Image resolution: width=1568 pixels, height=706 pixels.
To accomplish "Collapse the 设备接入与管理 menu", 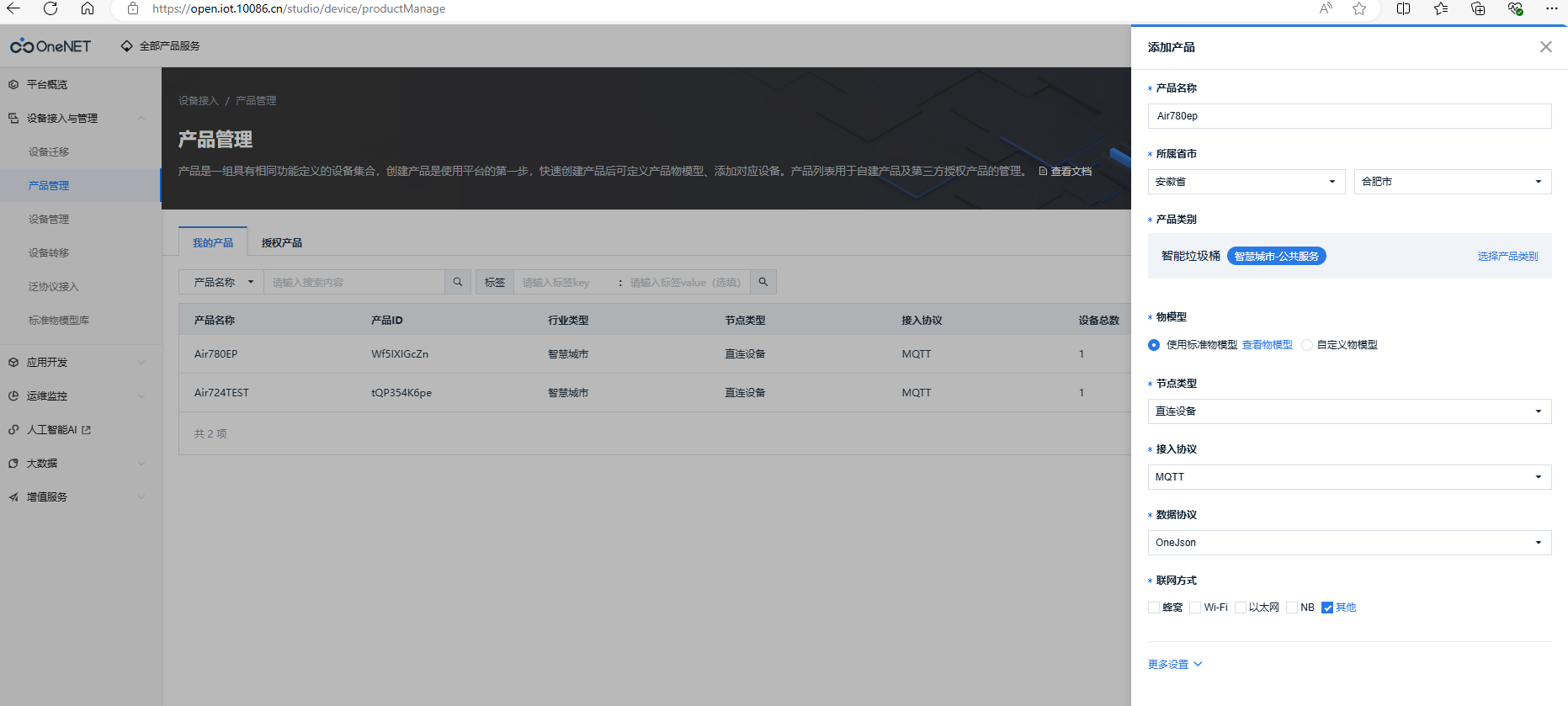I will tap(141, 118).
